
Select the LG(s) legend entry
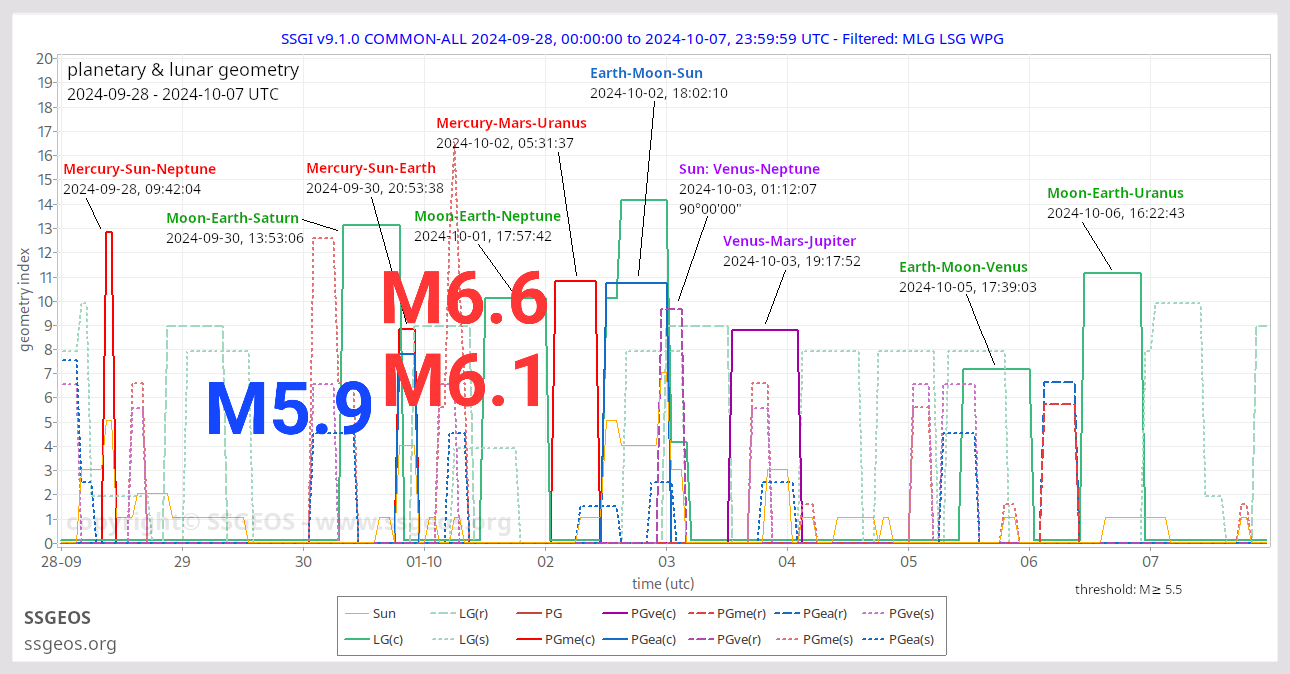point(462,639)
